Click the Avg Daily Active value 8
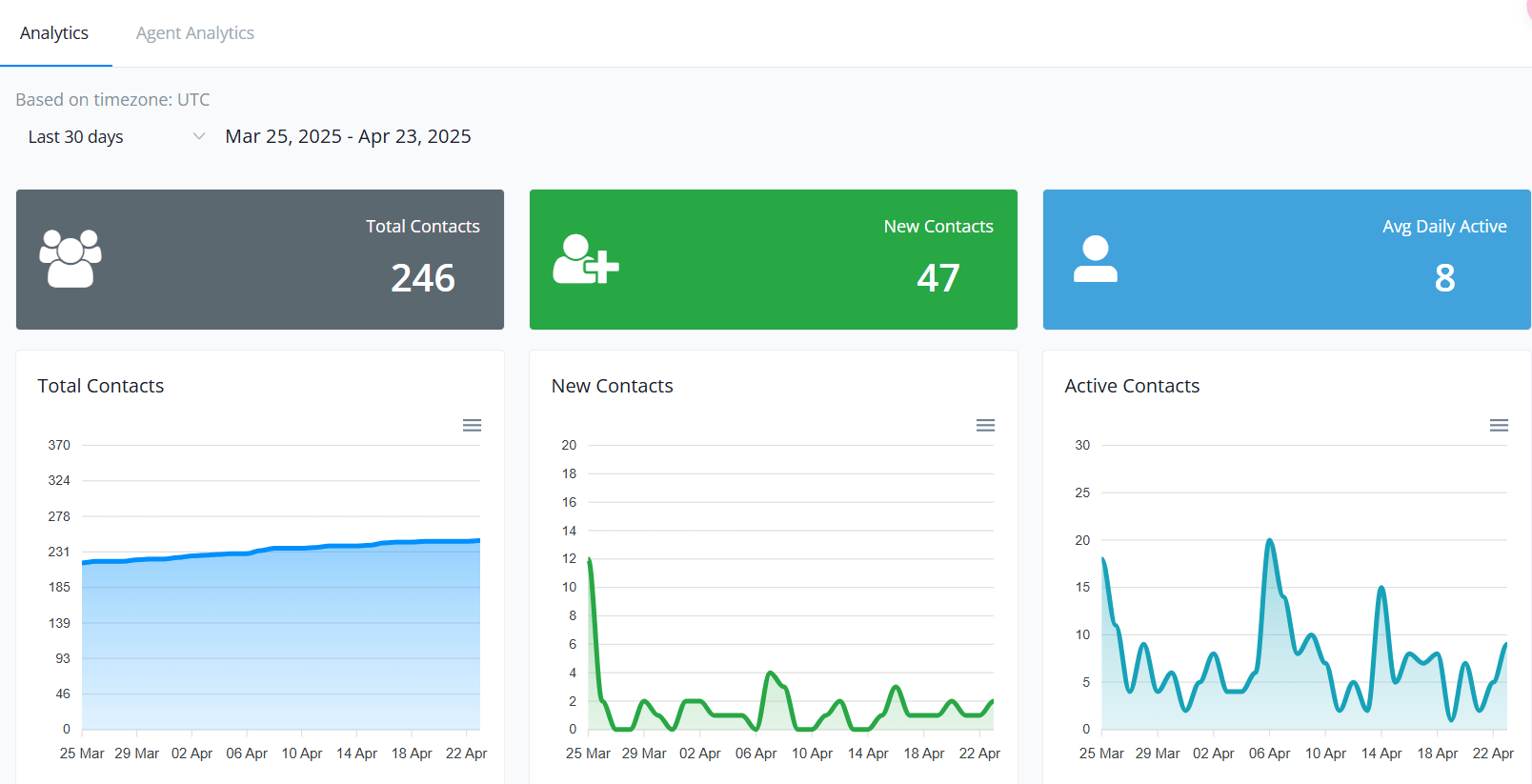Viewport: 1532px width, 784px height. (1444, 278)
